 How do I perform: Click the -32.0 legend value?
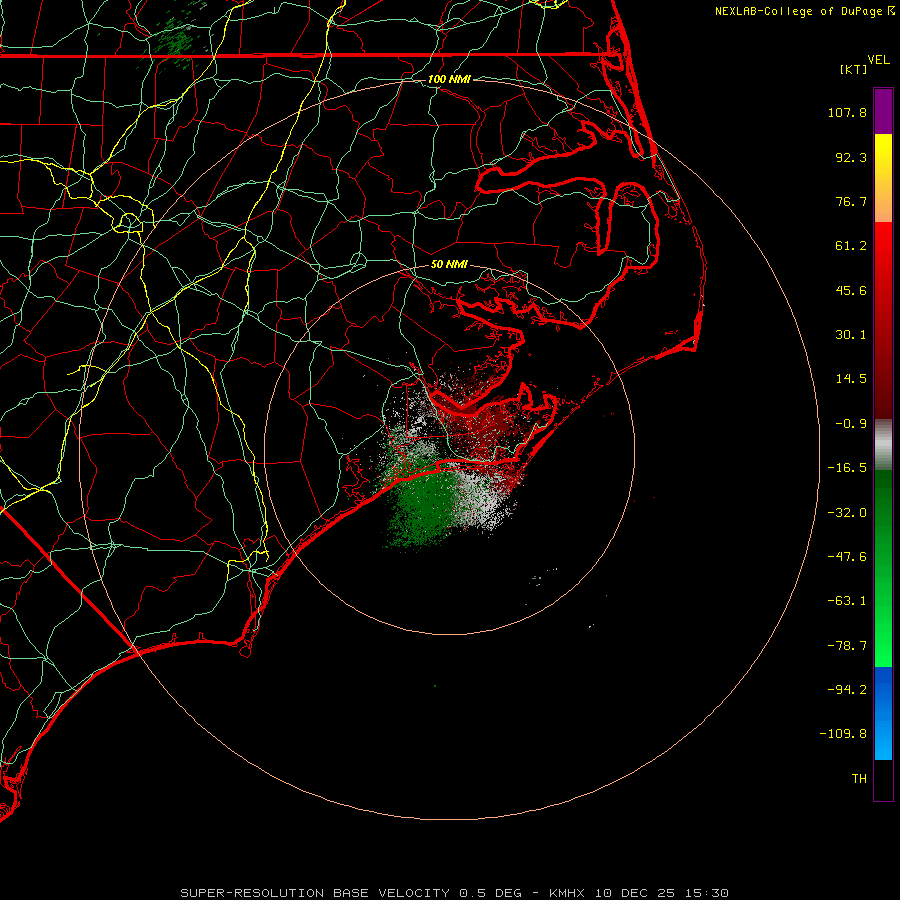[x=847, y=513]
